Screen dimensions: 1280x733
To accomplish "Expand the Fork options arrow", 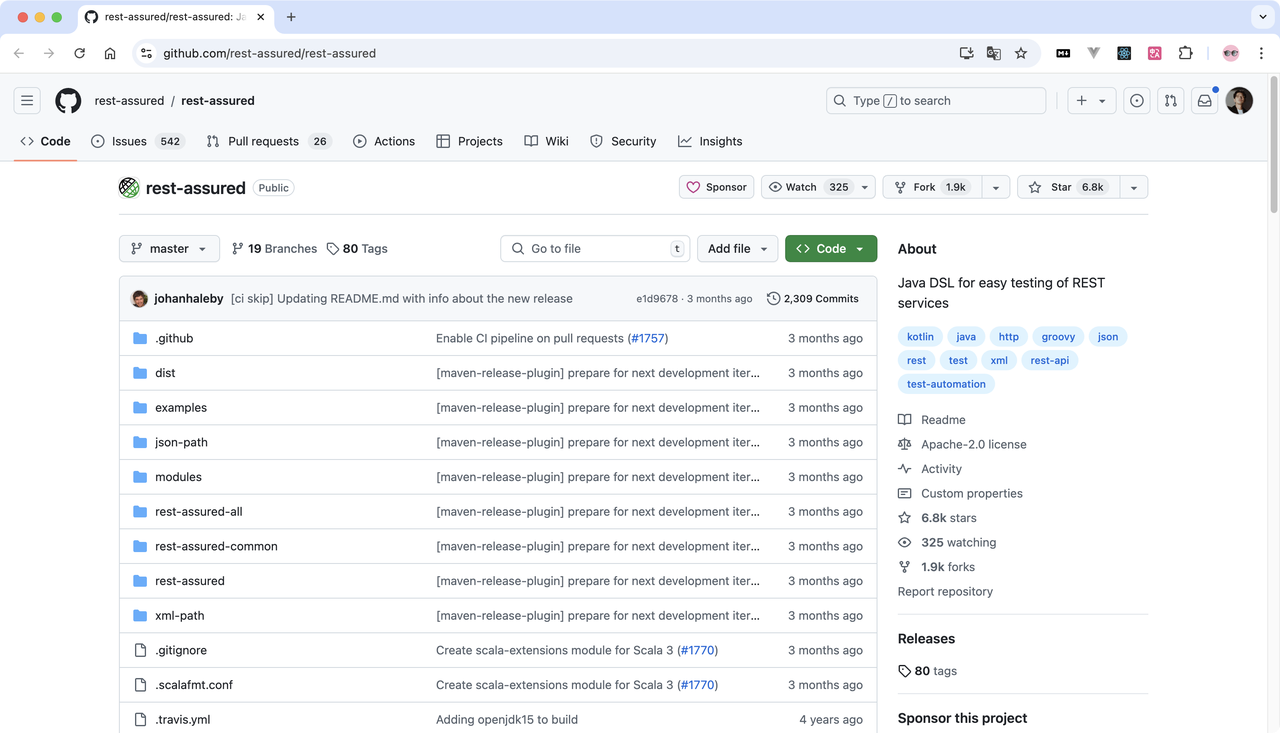I will (x=995, y=187).
